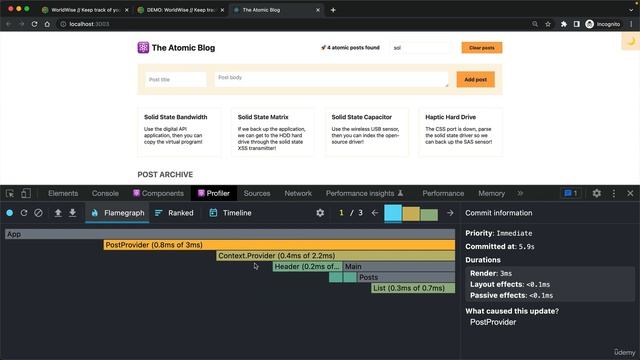Open the Performance DevTools tab
This screenshot has height=360, width=640.
tap(443, 193)
